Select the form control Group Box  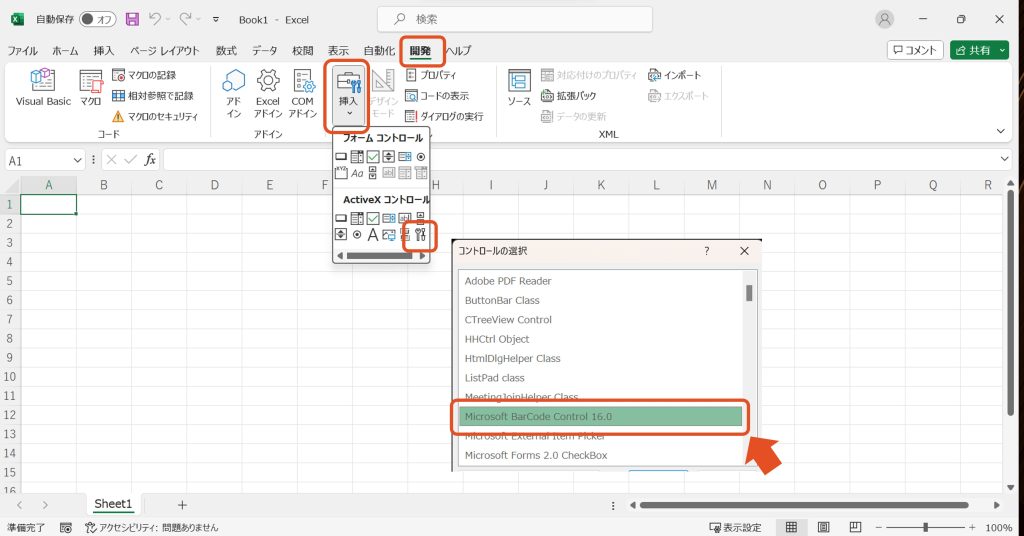coord(341,173)
